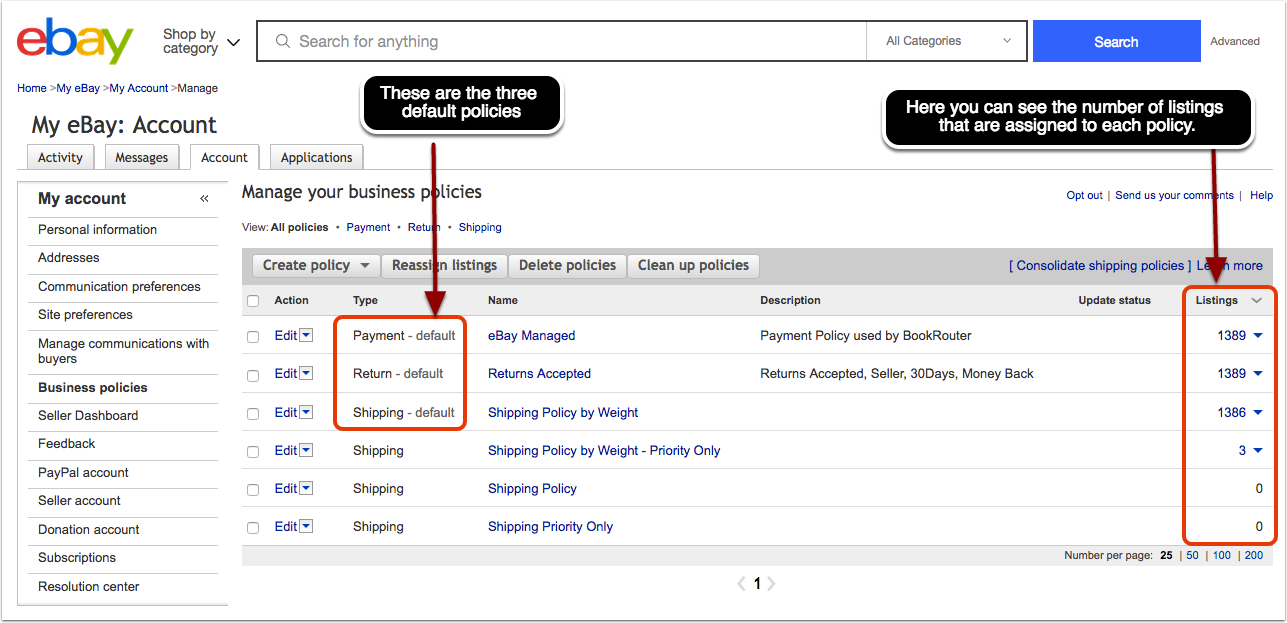Switch to the Messages tab
This screenshot has height=623, width=1287.
[141, 157]
